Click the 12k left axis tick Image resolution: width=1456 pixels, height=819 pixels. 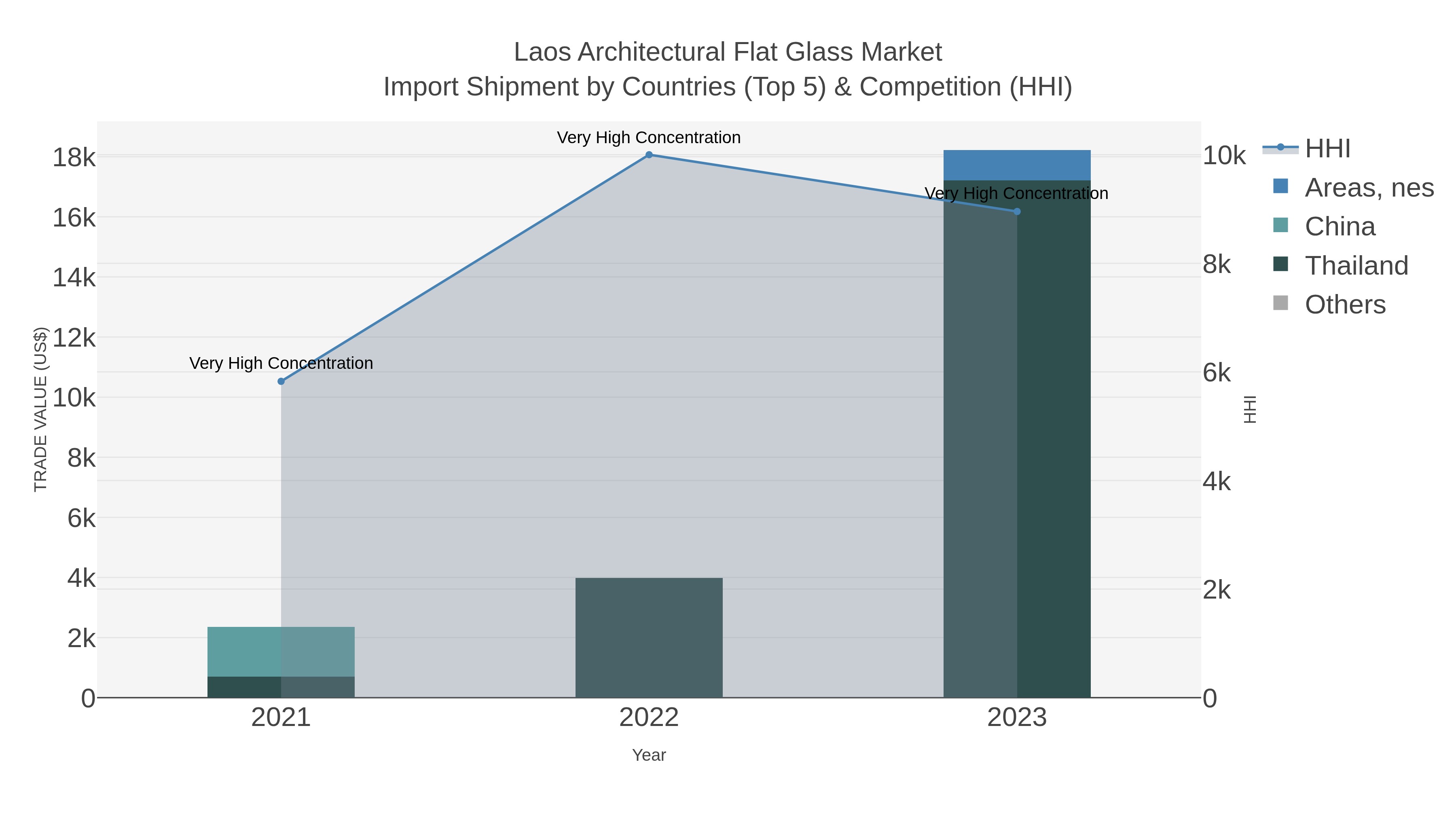(x=74, y=338)
